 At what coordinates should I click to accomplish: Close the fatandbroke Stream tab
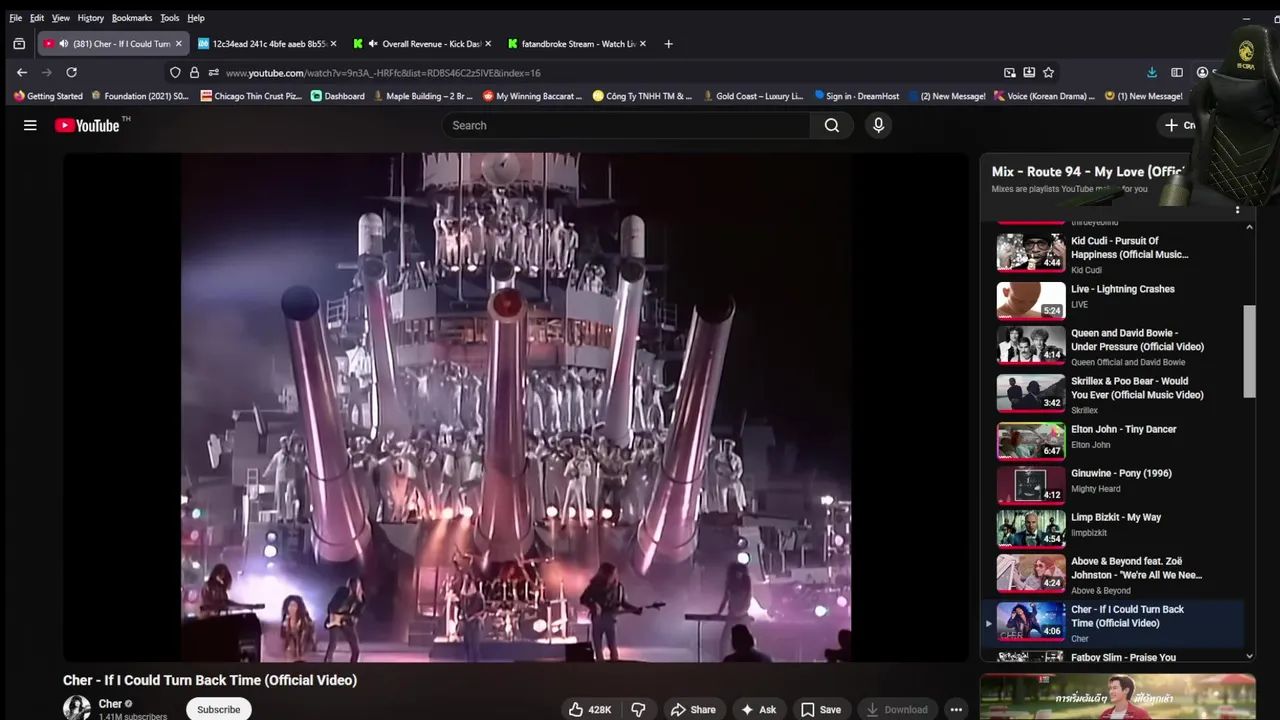pos(643,44)
